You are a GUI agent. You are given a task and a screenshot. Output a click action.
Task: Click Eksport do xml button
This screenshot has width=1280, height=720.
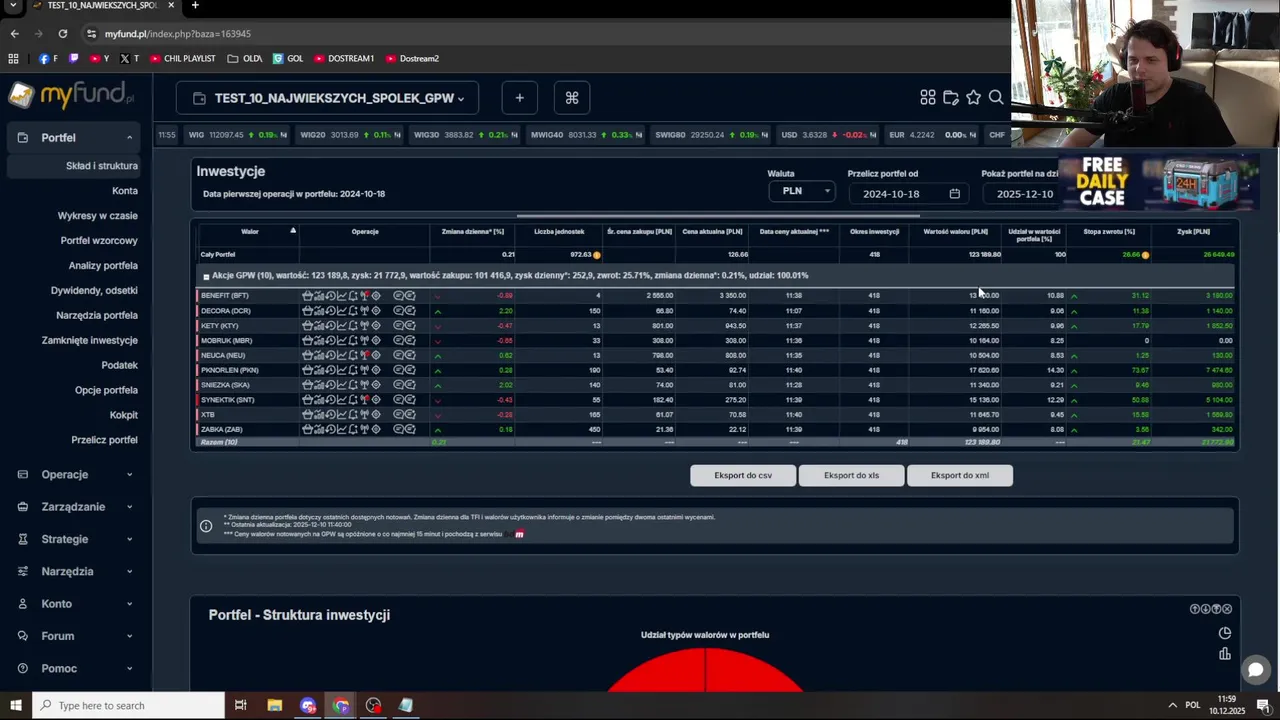click(960, 475)
